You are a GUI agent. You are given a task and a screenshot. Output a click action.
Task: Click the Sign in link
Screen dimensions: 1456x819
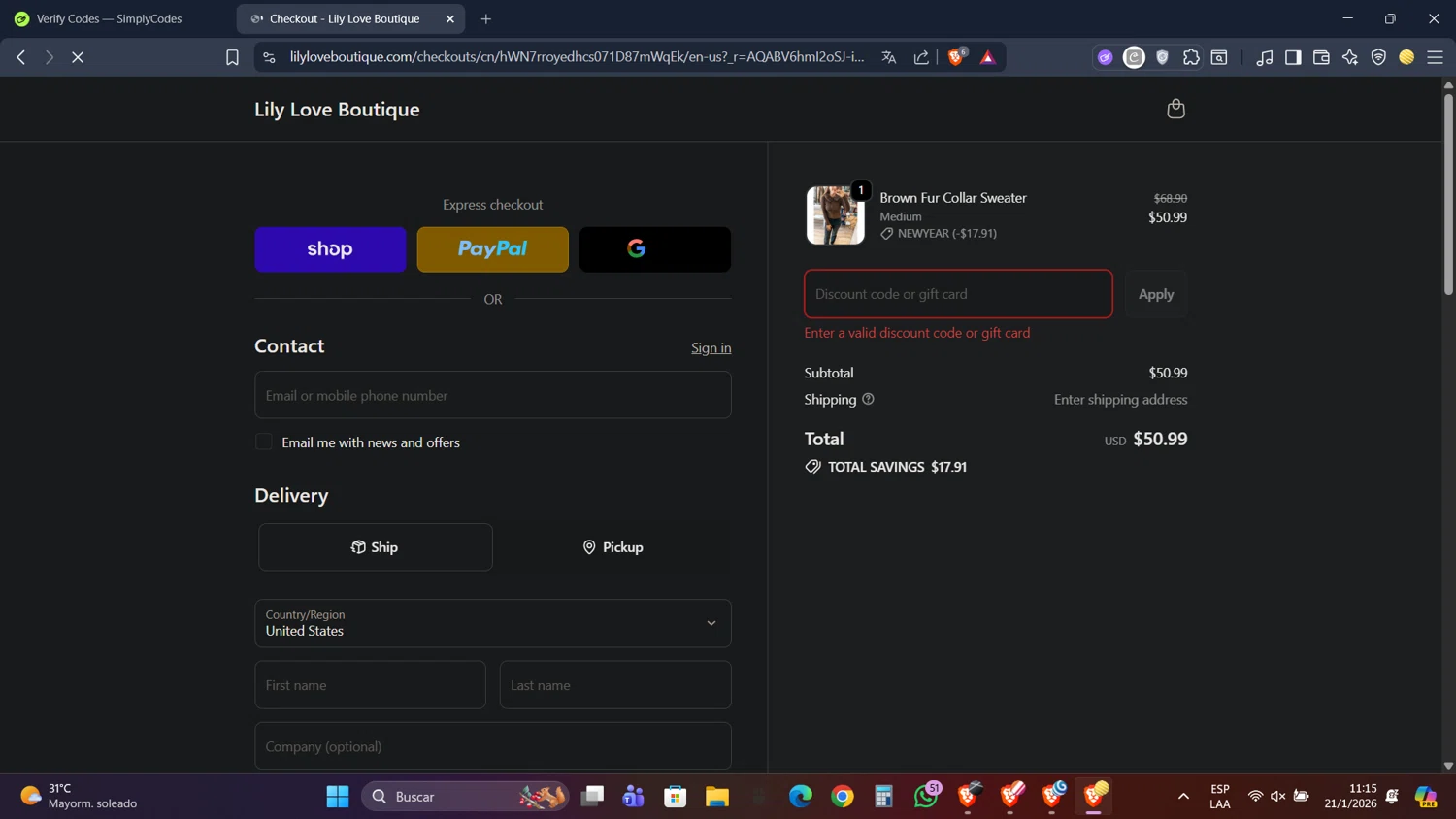coord(711,347)
